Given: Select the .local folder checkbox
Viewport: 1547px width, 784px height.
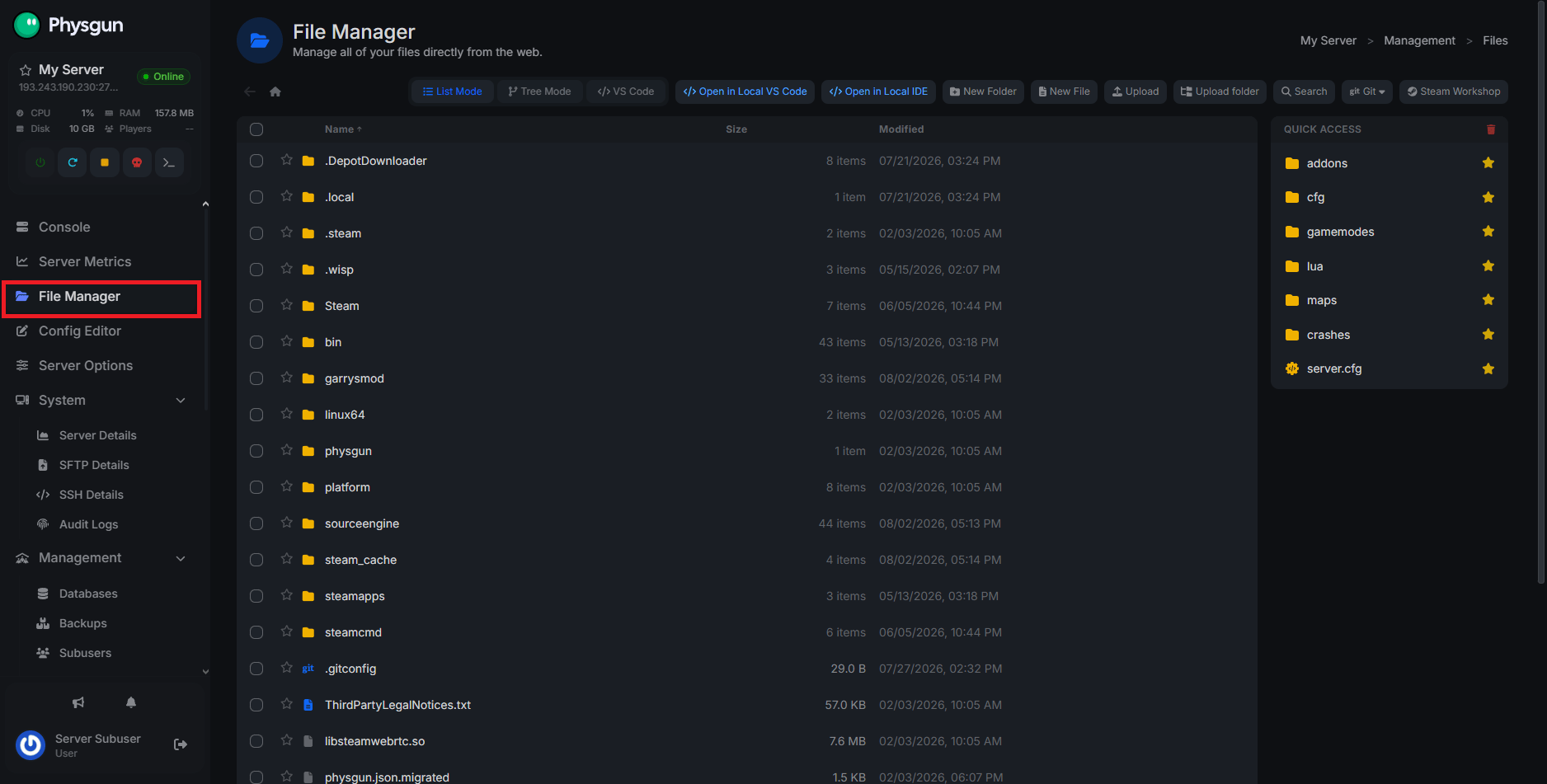Looking at the screenshot, I should (x=256, y=197).
